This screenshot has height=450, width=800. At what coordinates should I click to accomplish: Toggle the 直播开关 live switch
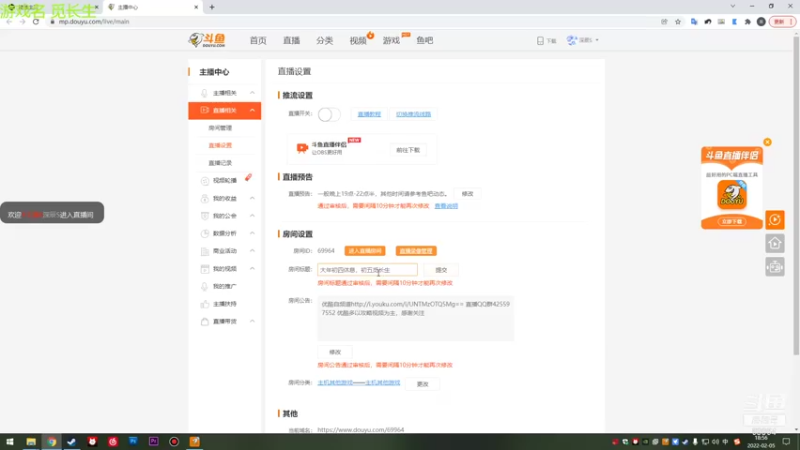coord(329,114)
